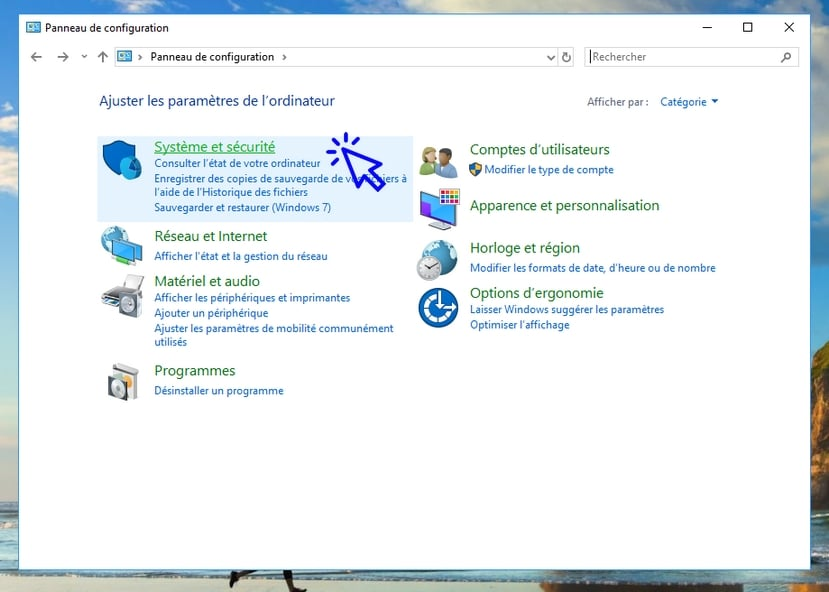Click Modifier les formats de date link
The image size is (829, 592).
593,268
